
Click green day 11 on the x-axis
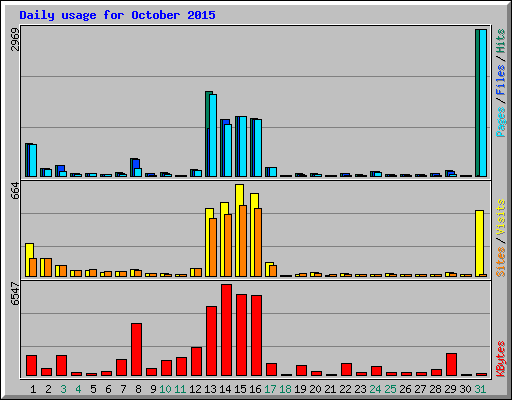(180, 389)
